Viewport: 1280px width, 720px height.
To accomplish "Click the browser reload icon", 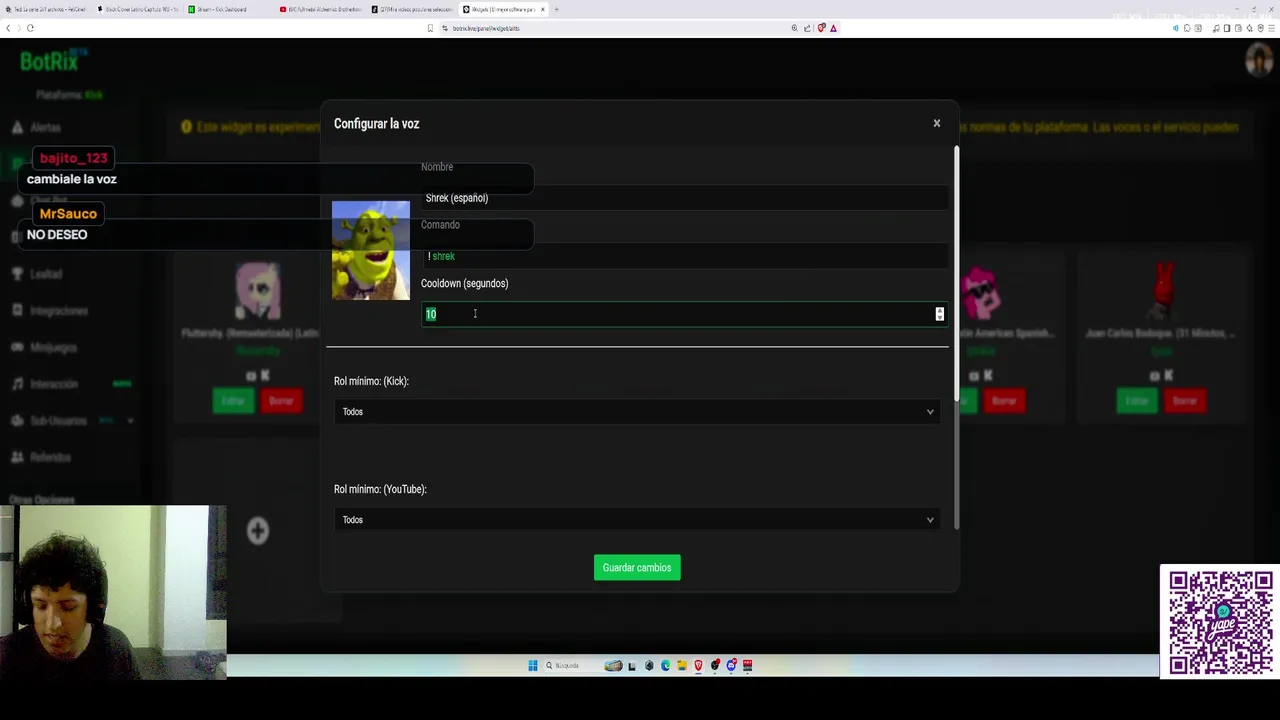I will tap(30, 28).
